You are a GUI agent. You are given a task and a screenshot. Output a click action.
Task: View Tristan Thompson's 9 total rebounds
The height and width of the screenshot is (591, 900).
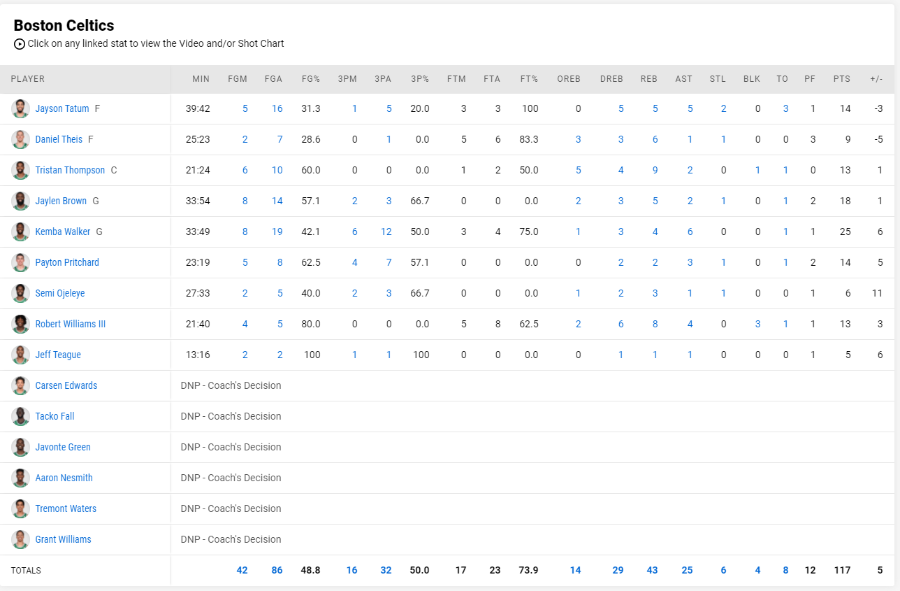click(x=655, y=170)
